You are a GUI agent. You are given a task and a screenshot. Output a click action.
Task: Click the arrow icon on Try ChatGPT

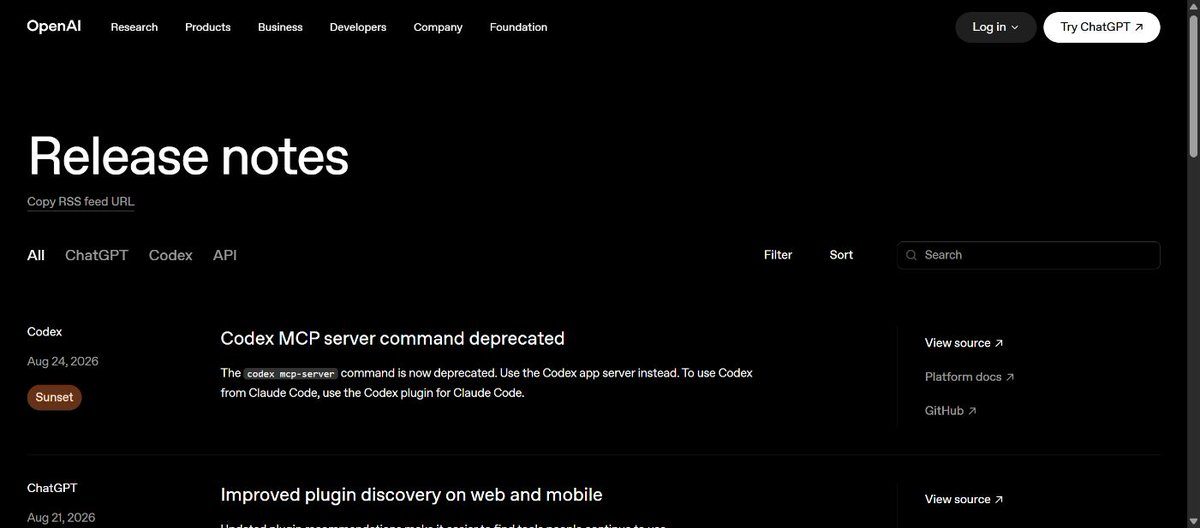[x=1139, y=28]
